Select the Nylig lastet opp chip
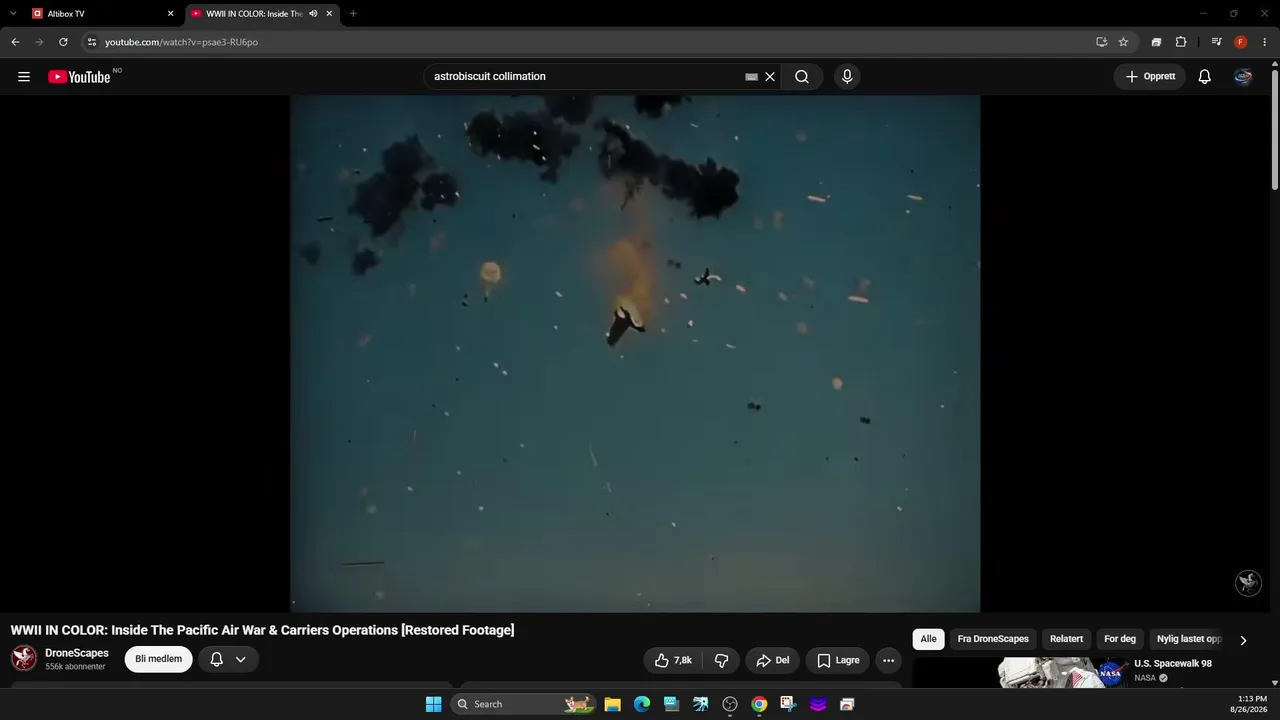Image resolution: width=1280 pixels, height=720 pixels. coord(1189,639)
